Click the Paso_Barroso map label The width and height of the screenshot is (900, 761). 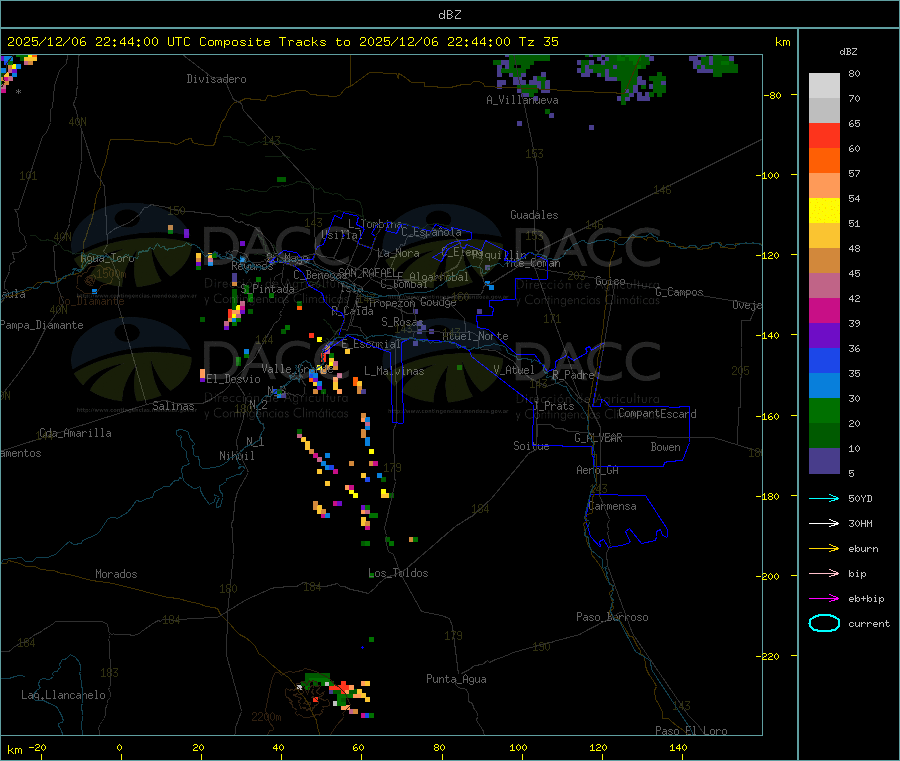pos(612,617)
